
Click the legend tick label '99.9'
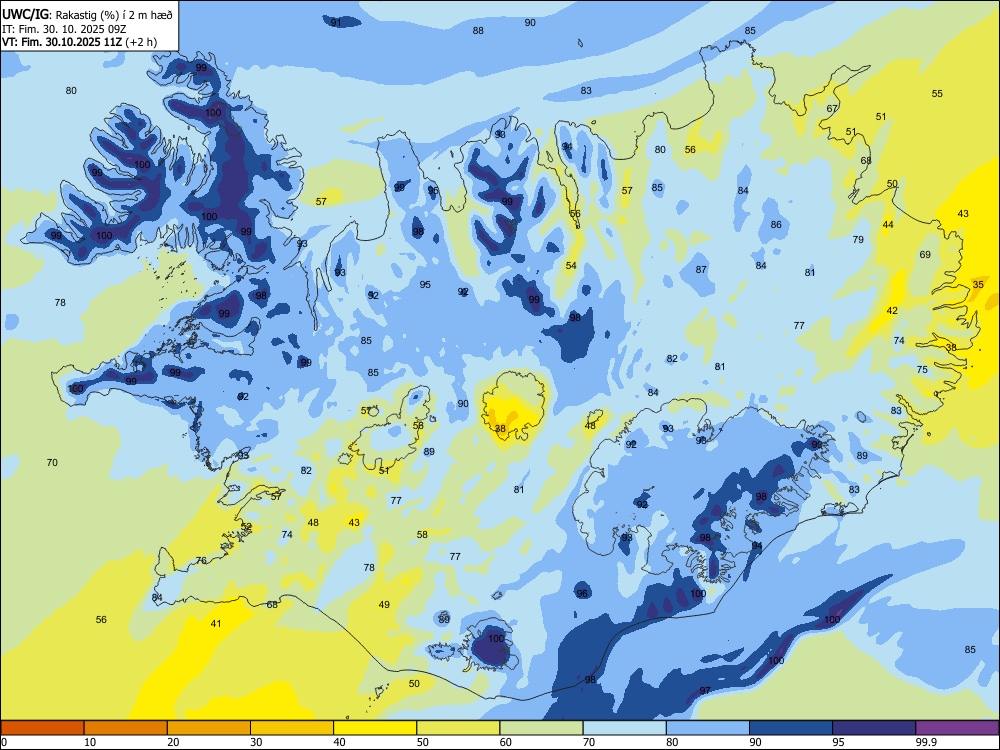[x=925, y=742]
